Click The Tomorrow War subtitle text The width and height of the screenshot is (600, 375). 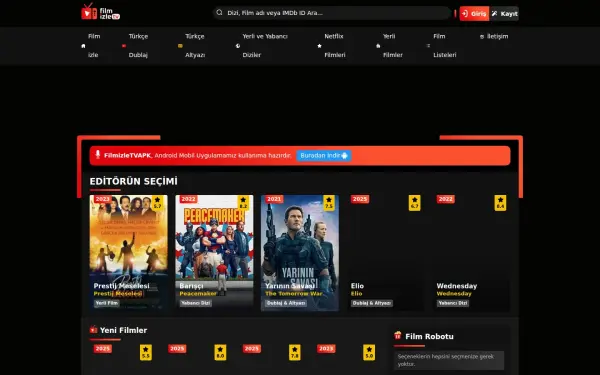coord(294,293)
